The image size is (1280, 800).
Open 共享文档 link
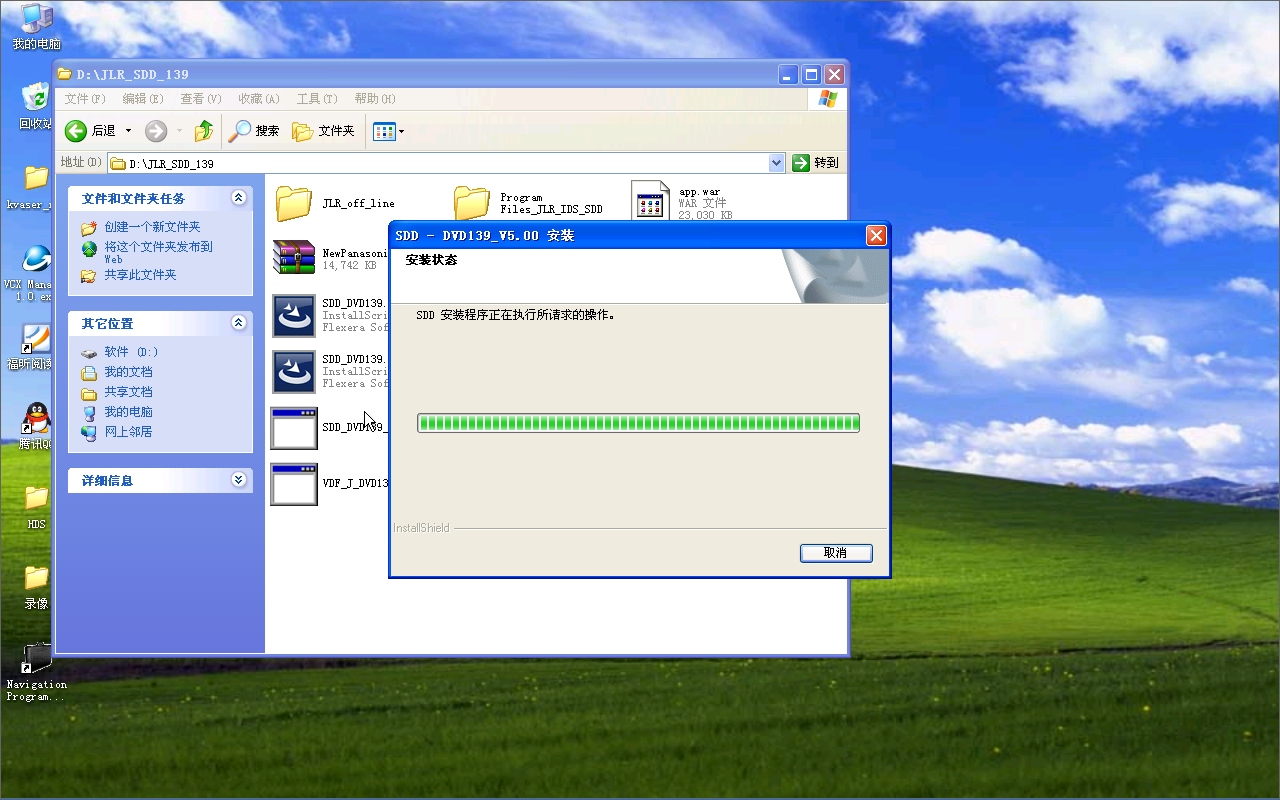coord(128,392)
